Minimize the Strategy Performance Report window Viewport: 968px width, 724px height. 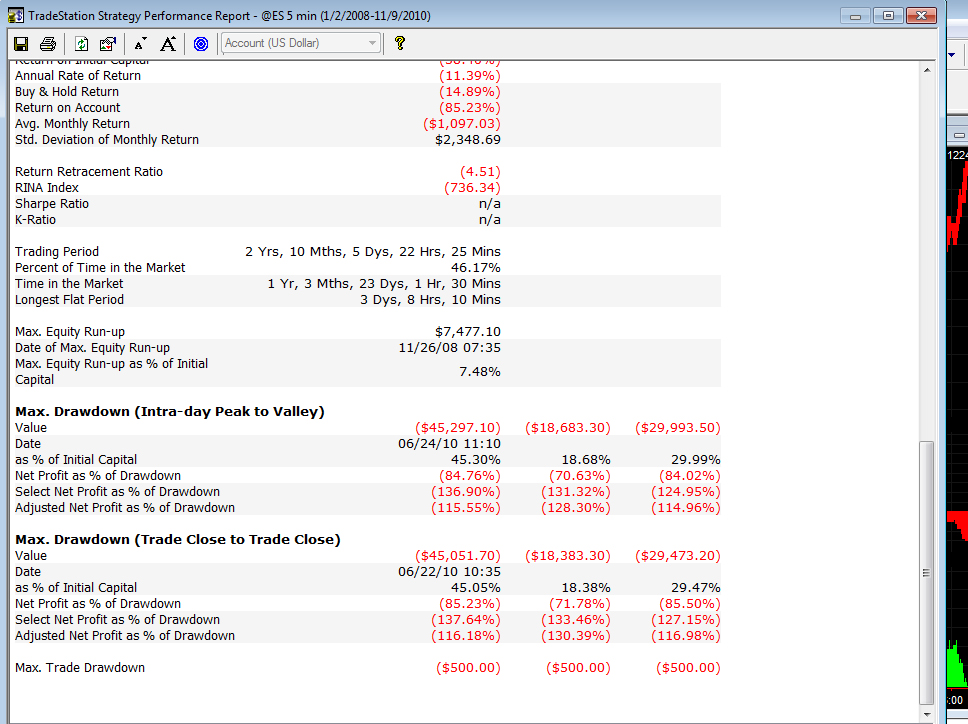[x=856, y=15]
